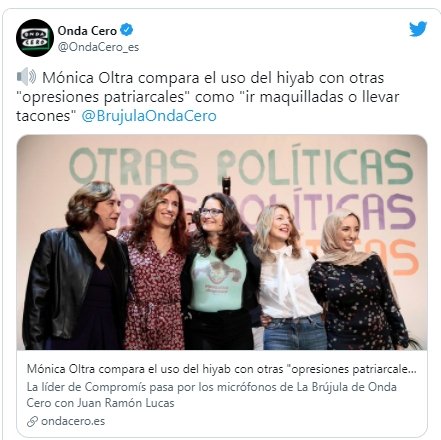Screen dimensions: 441x440
Task: Open the article headline about Mónica Oltra
Action: 222,369
